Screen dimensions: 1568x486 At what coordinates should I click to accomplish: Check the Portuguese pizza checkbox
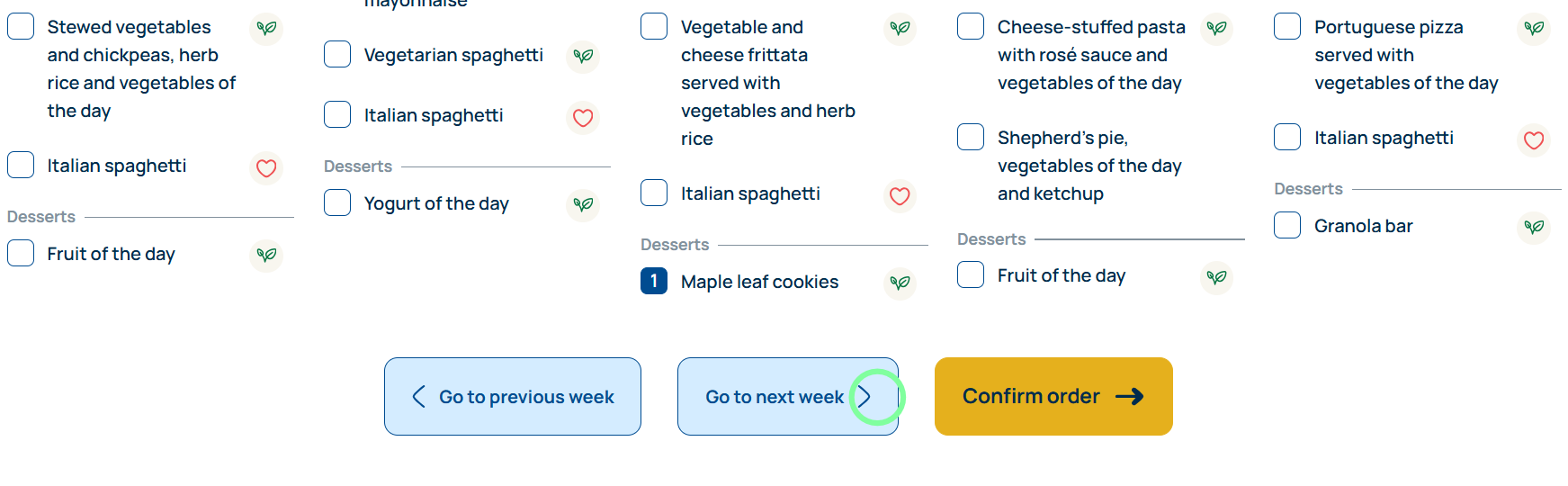[x=1287, y=26]
